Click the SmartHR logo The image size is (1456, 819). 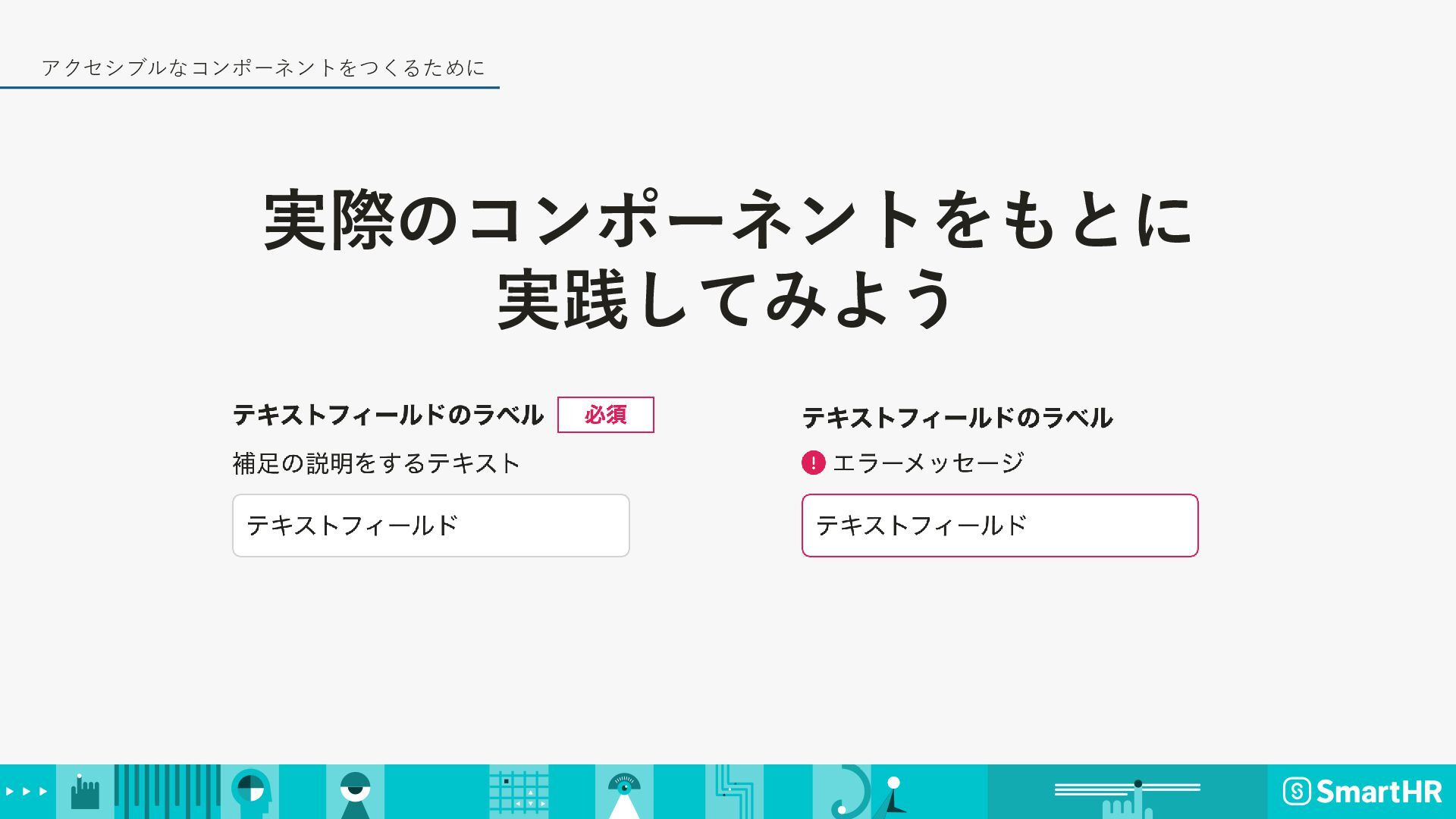[x=1362, y=792]
